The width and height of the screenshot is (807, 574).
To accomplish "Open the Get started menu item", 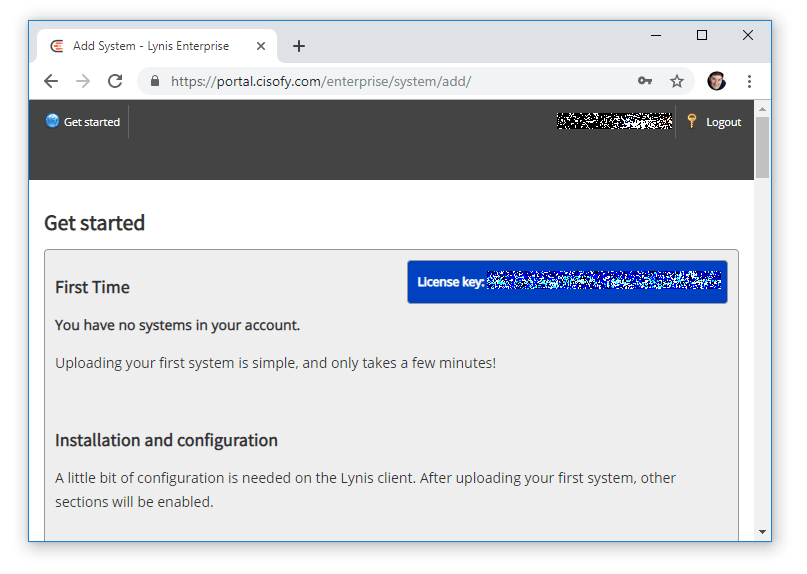I will click(92, 122).
